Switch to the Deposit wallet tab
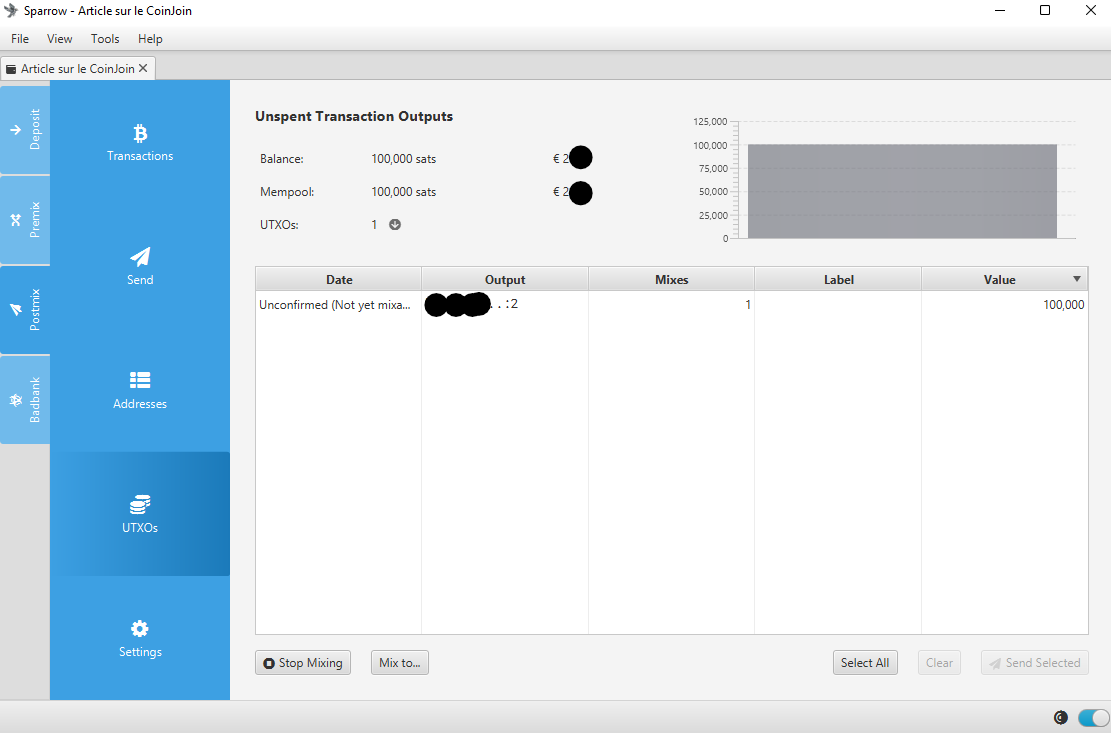Image resolution: width=1111 pixels, height=733 pixels. click(x=25, y=130)
